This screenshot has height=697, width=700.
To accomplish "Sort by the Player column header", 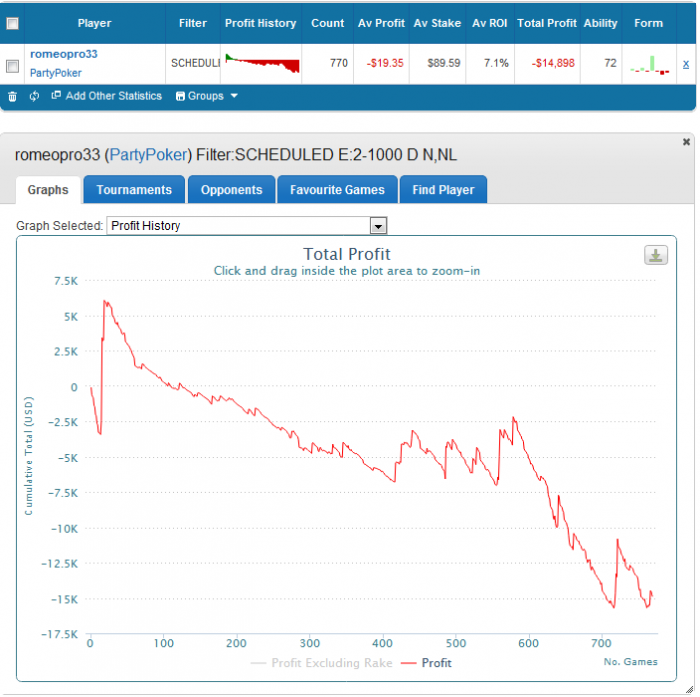I will (94, 23).
